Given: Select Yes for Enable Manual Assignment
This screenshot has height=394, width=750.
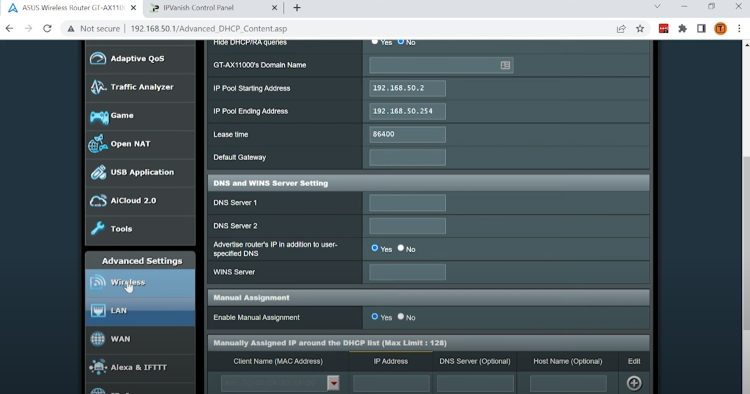Looking at the screenshot, I should coord(375,317).
